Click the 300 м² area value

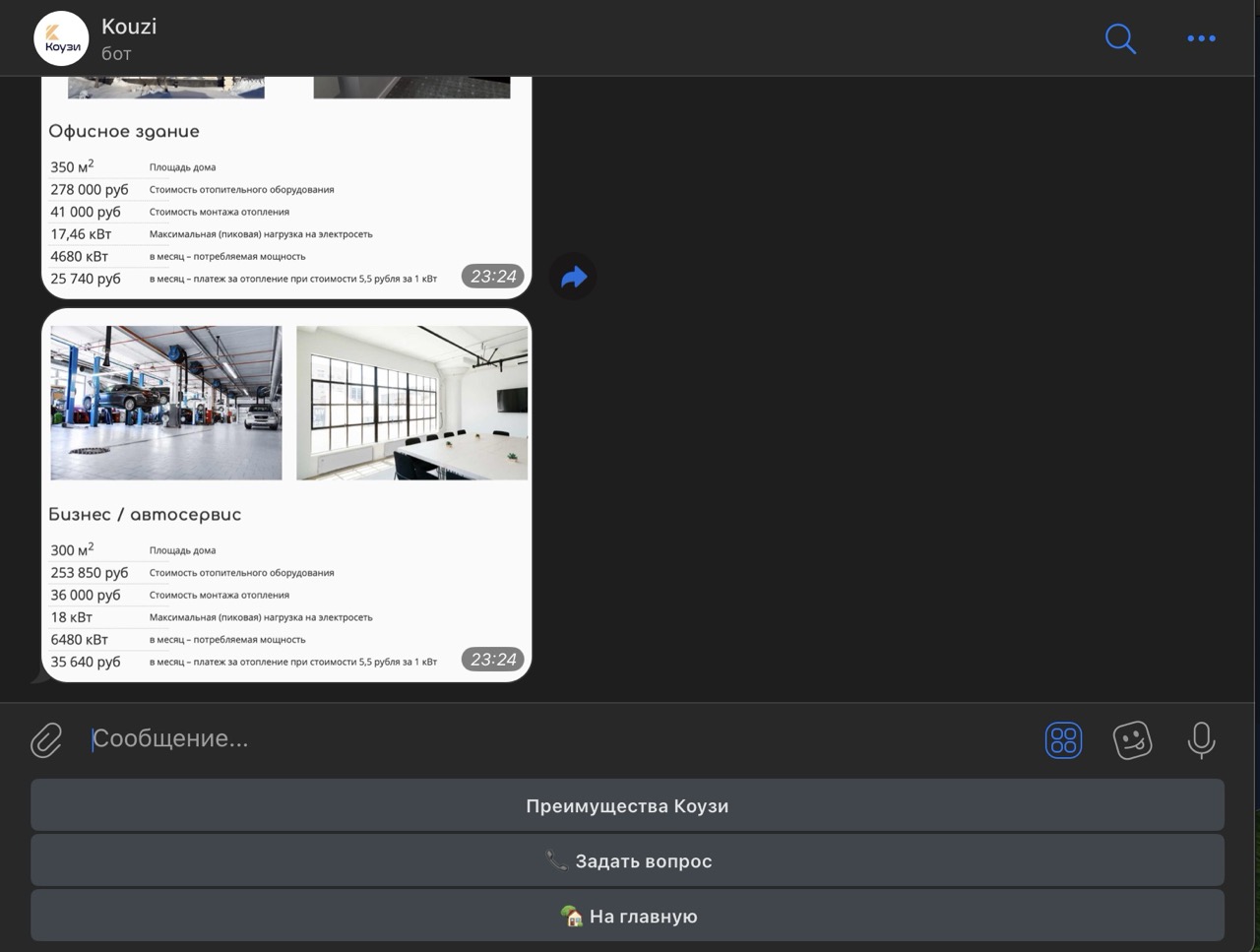72,549
